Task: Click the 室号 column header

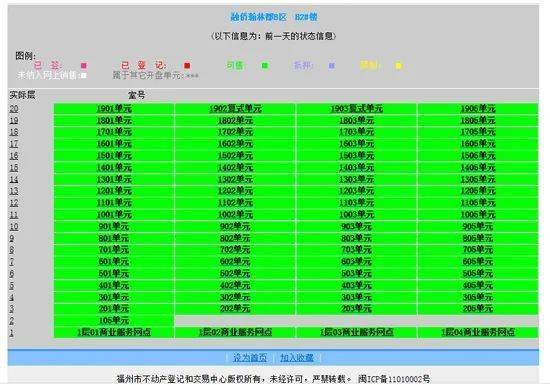Action: [136, 95]
